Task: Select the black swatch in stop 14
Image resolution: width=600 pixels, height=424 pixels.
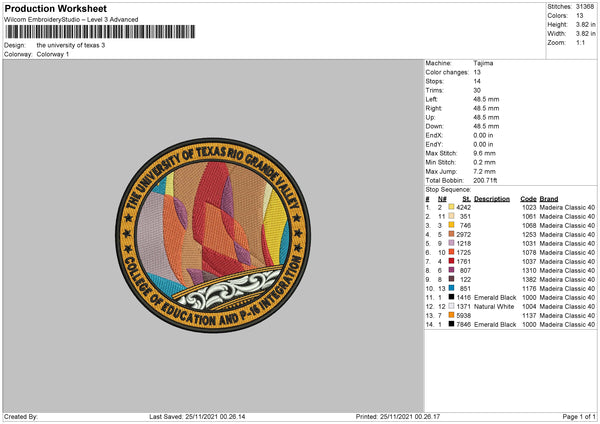Action: click(x=451, y=324)
